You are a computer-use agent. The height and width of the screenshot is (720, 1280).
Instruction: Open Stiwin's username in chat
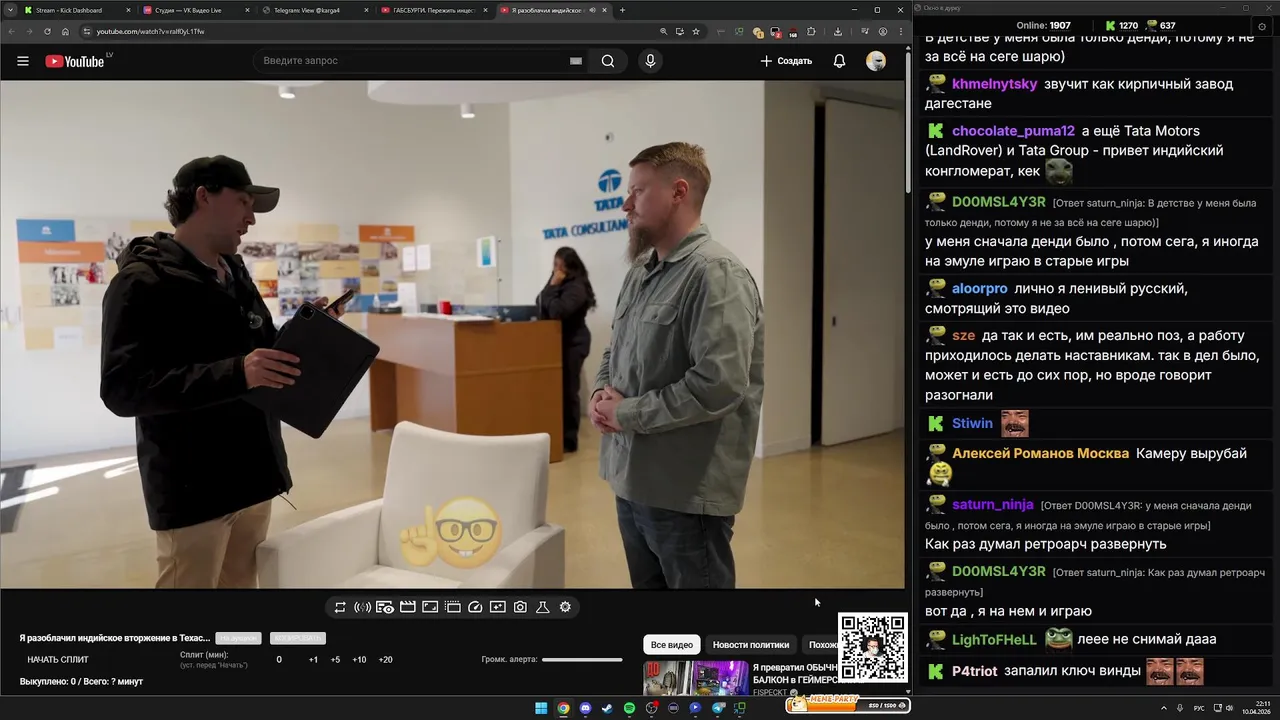click(972, 424)
